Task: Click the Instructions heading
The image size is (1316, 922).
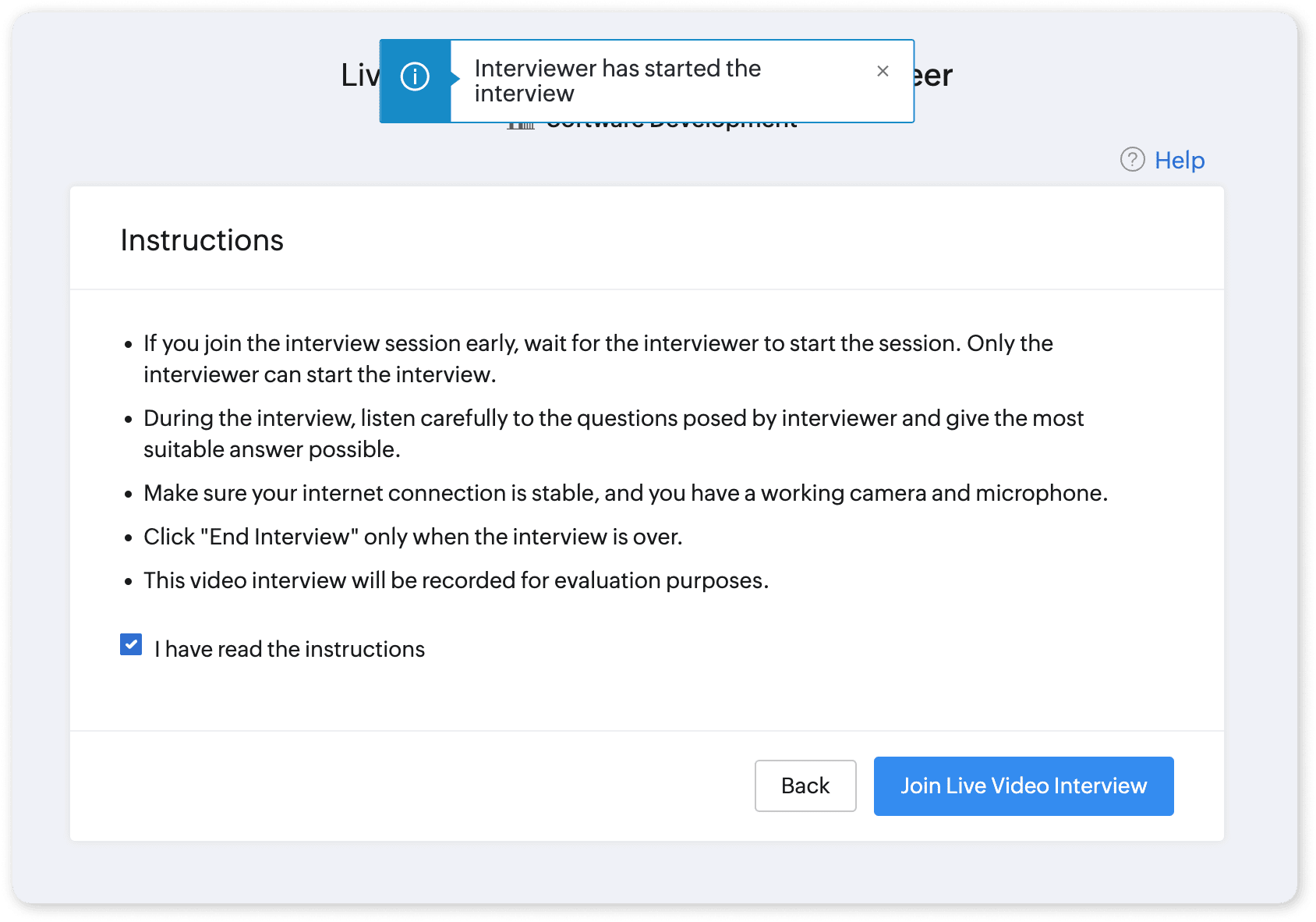Action: pos(202,240)
